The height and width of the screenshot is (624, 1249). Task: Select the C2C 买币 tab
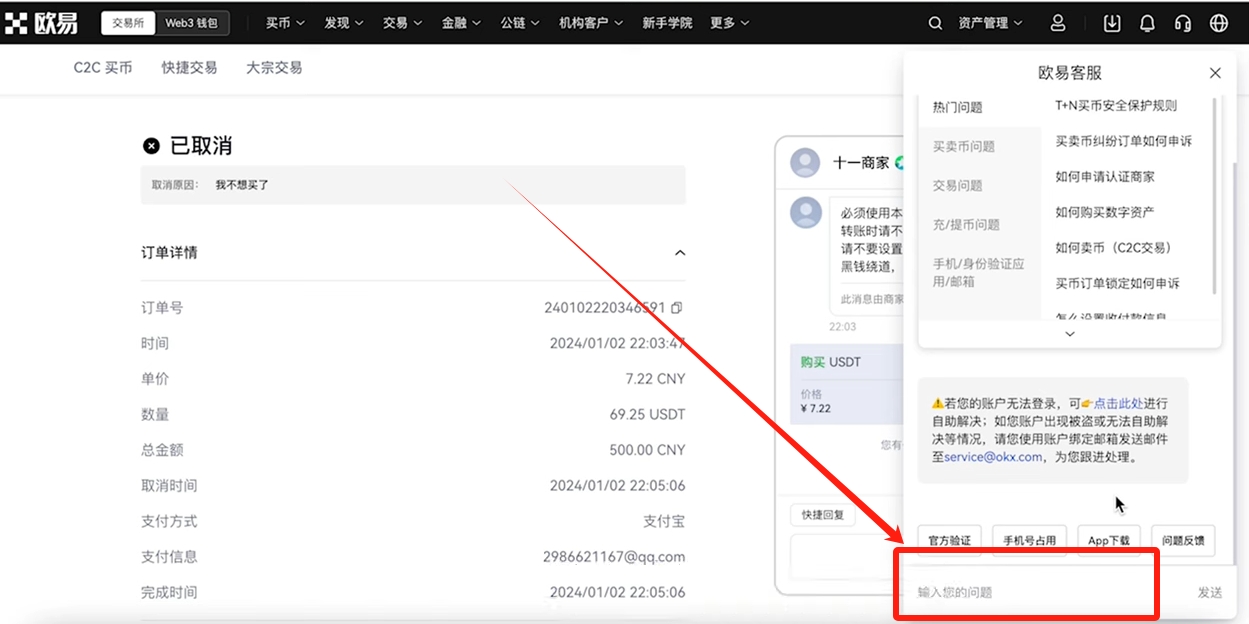103,68
